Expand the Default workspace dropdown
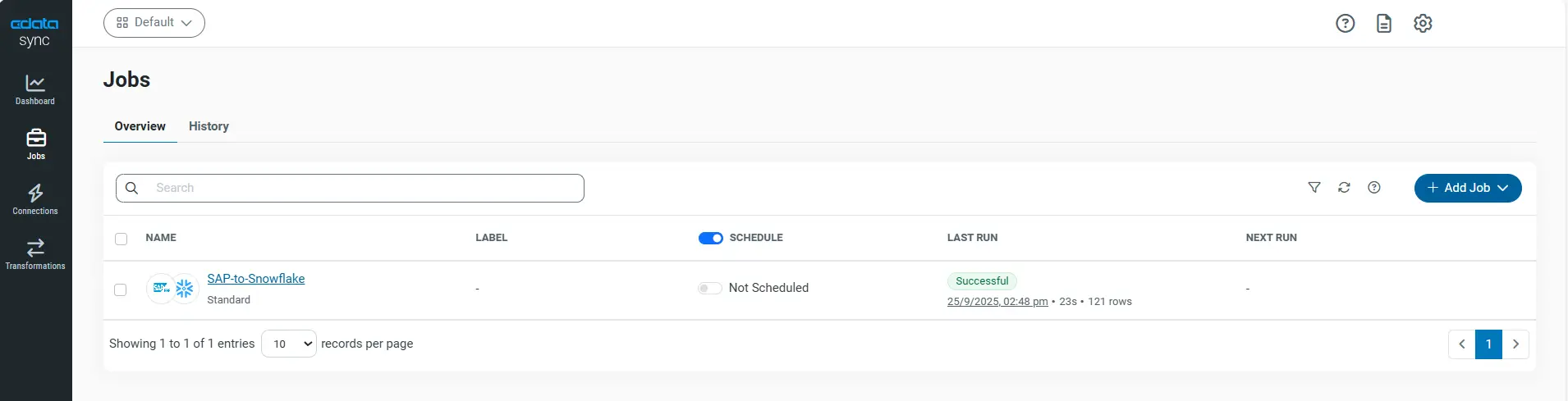 [154, 23]
